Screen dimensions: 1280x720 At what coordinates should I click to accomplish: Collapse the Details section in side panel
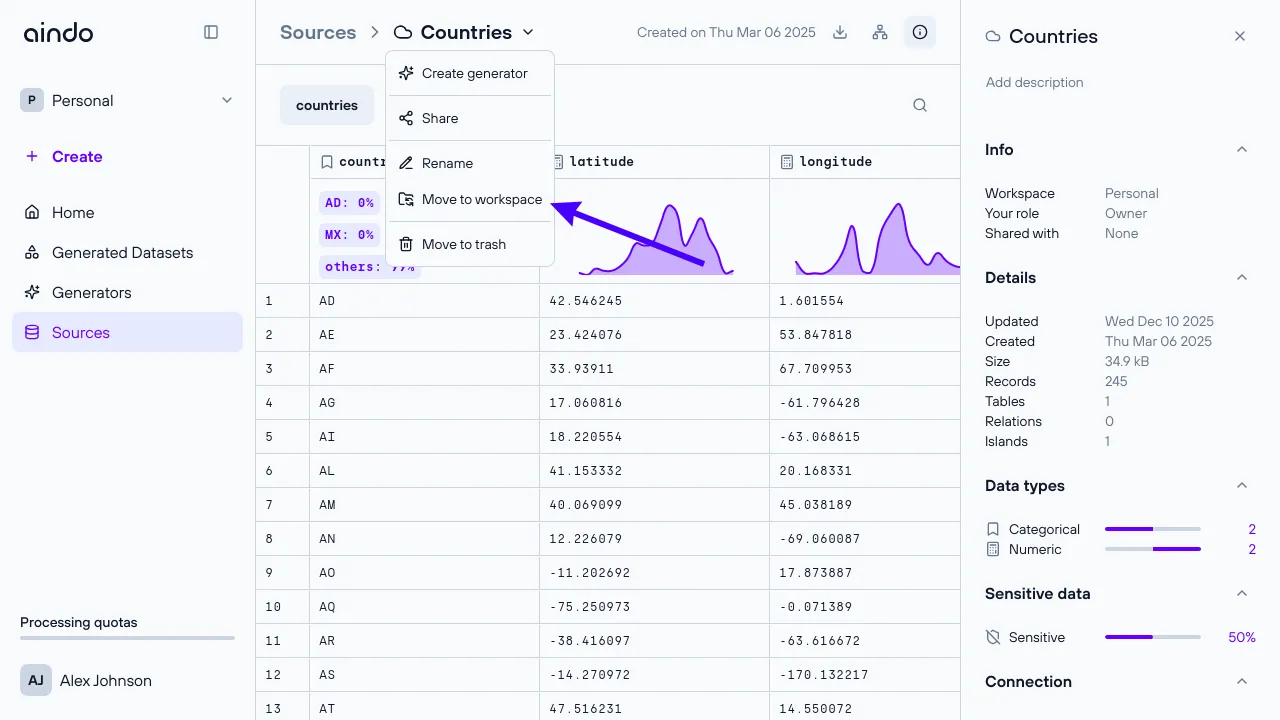pos(1241,277)
